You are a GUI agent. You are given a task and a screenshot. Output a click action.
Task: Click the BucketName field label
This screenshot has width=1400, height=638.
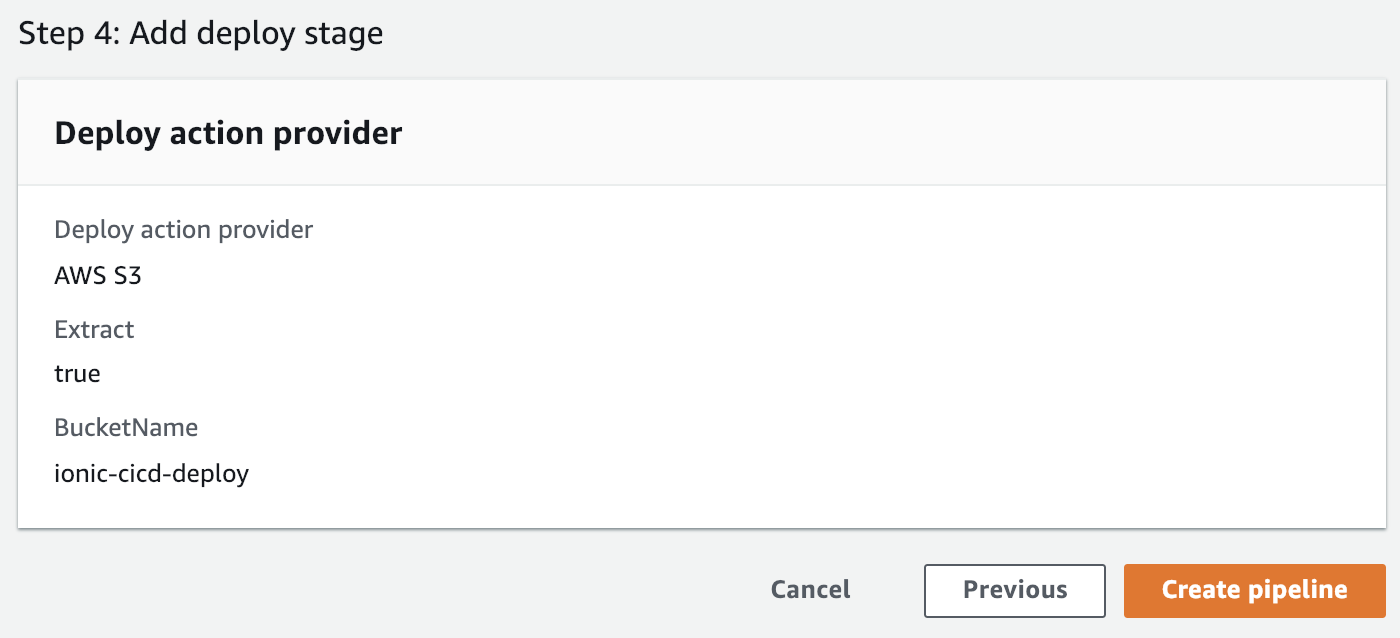click(x=126, y=428)
